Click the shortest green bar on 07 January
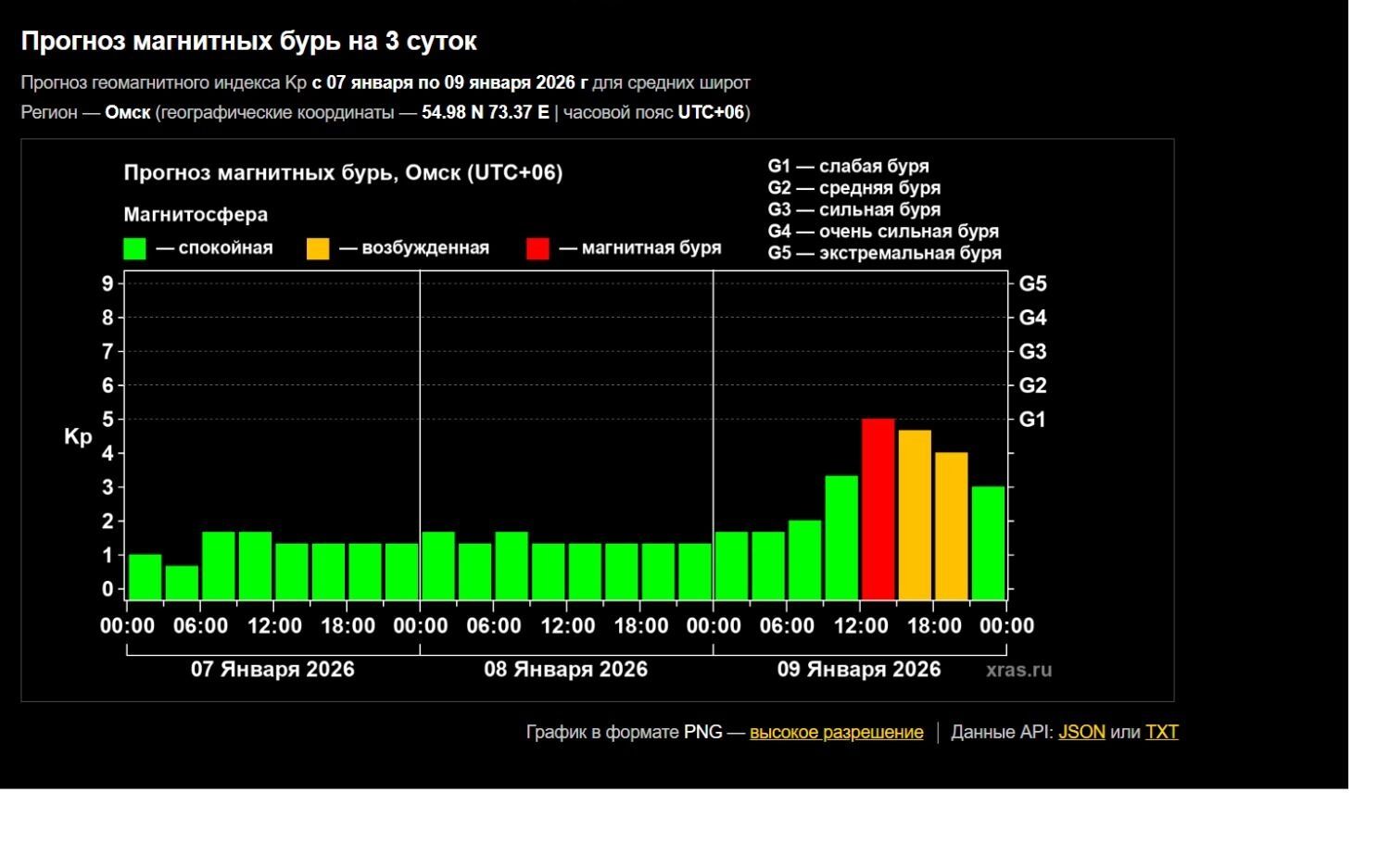1390x868 pixels. tap(182, 583)
